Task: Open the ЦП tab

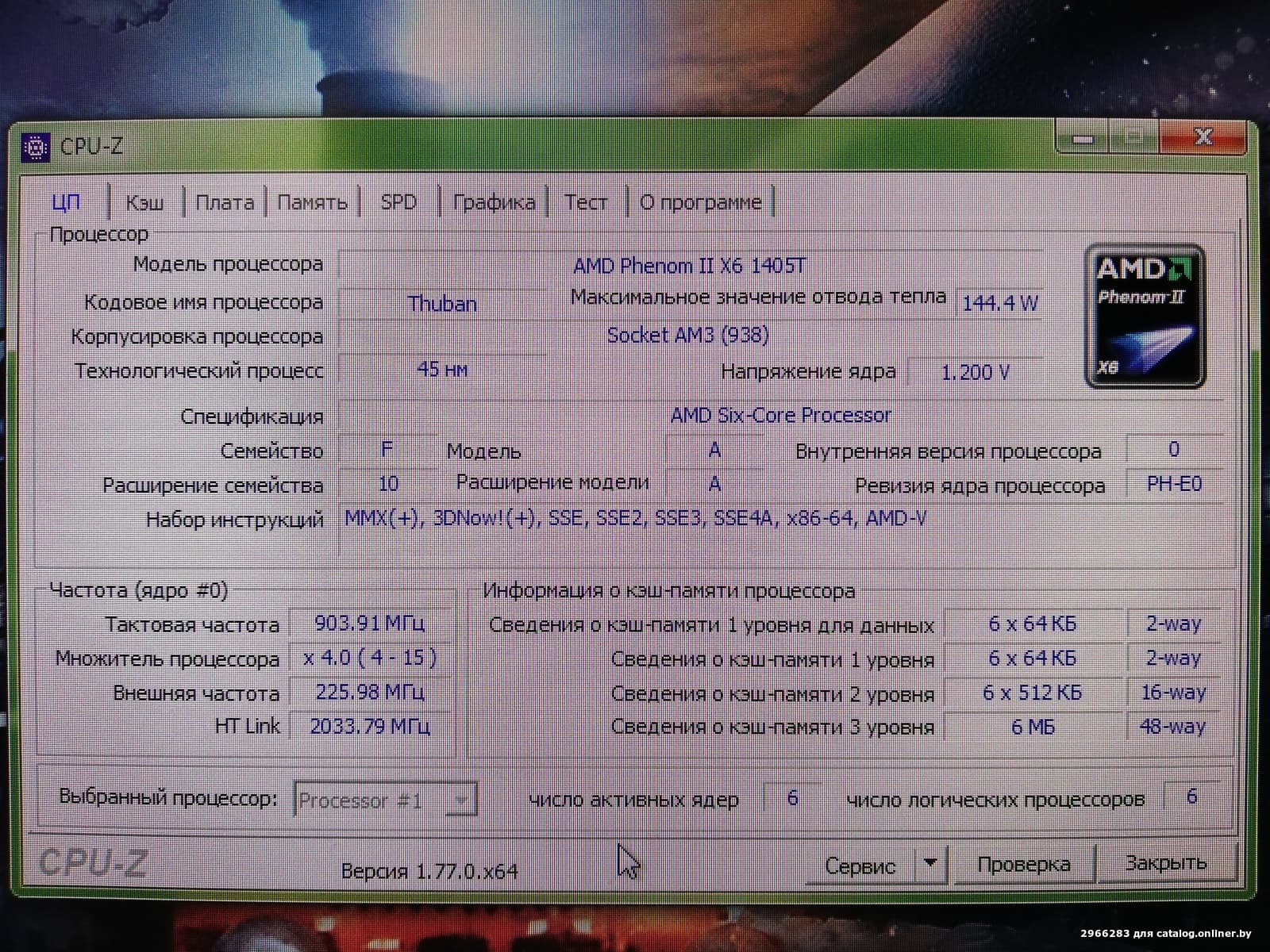Action: click(67, 202)
